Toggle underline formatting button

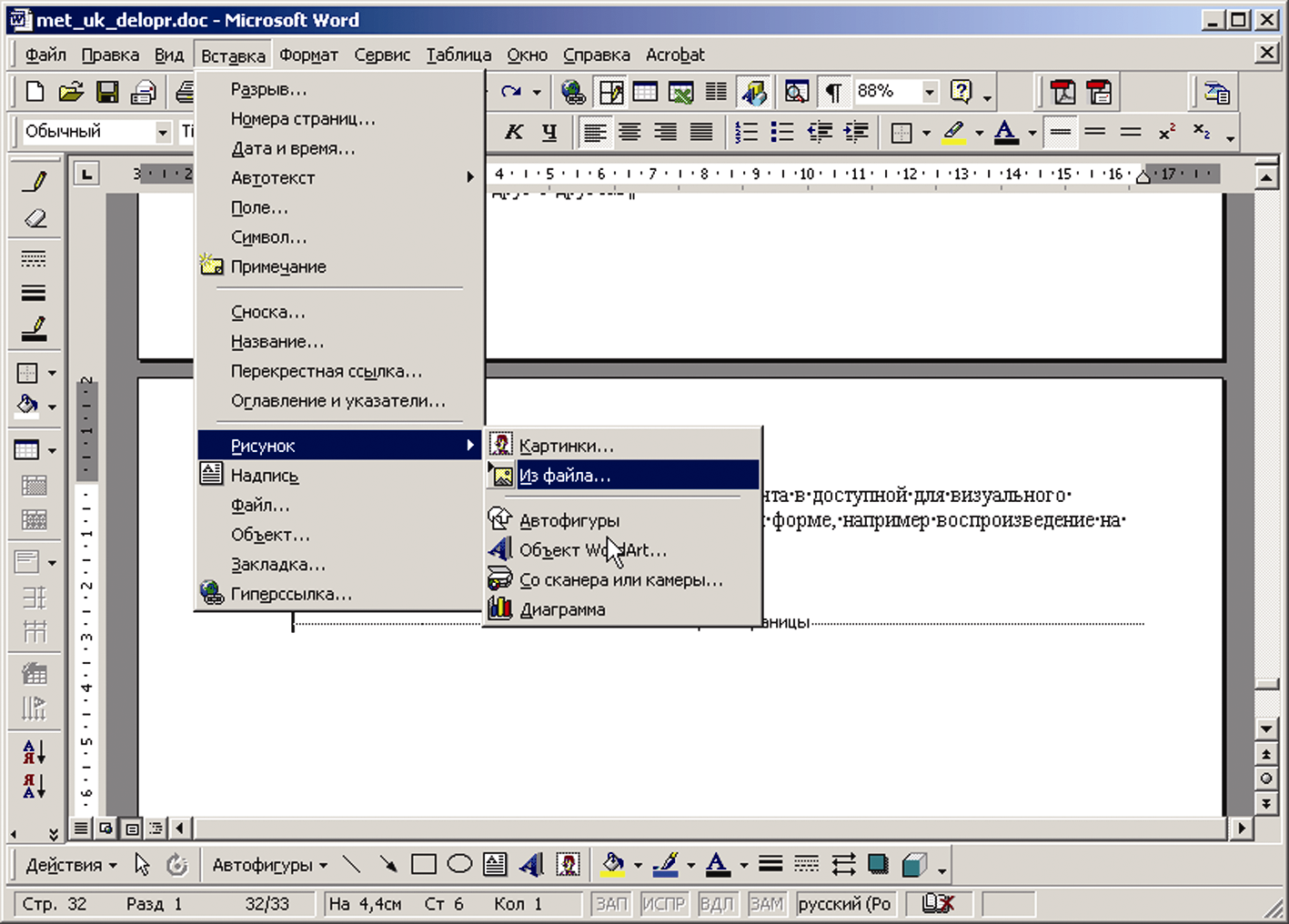click(x=549, y=133)
